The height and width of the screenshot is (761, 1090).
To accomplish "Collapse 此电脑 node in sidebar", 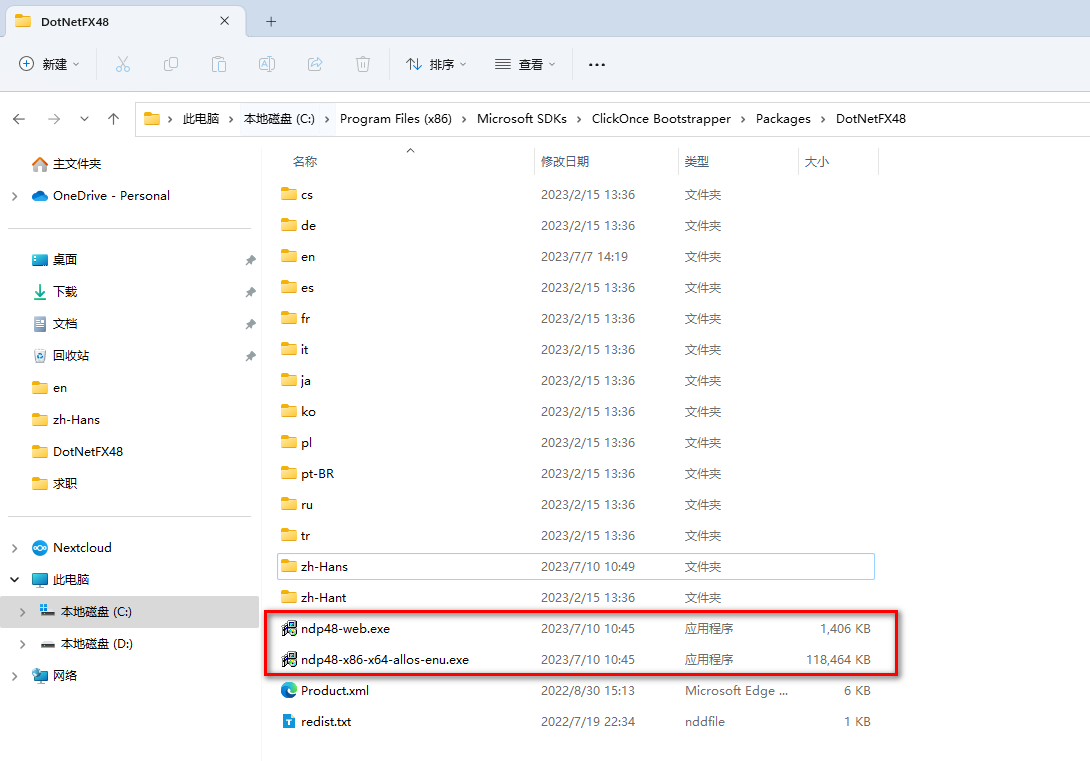I will tap(15, 580).
